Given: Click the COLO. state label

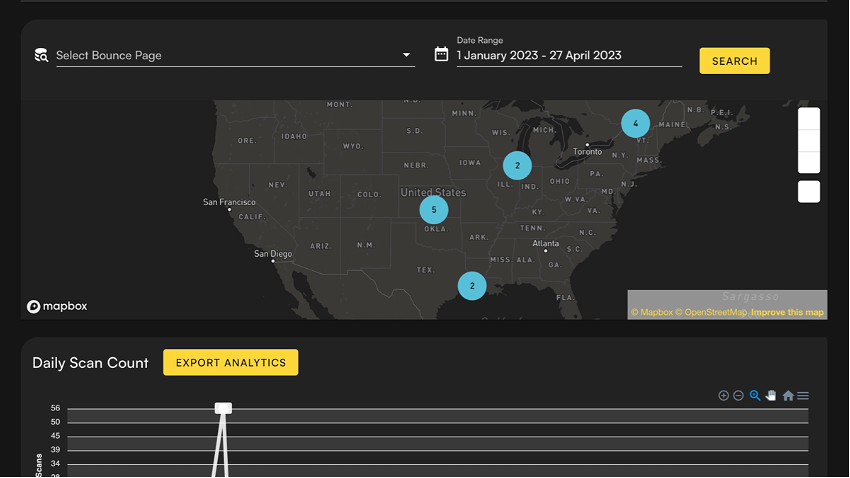Looking at the screenshot, I should pyautogui.click(x=369, y=195).
